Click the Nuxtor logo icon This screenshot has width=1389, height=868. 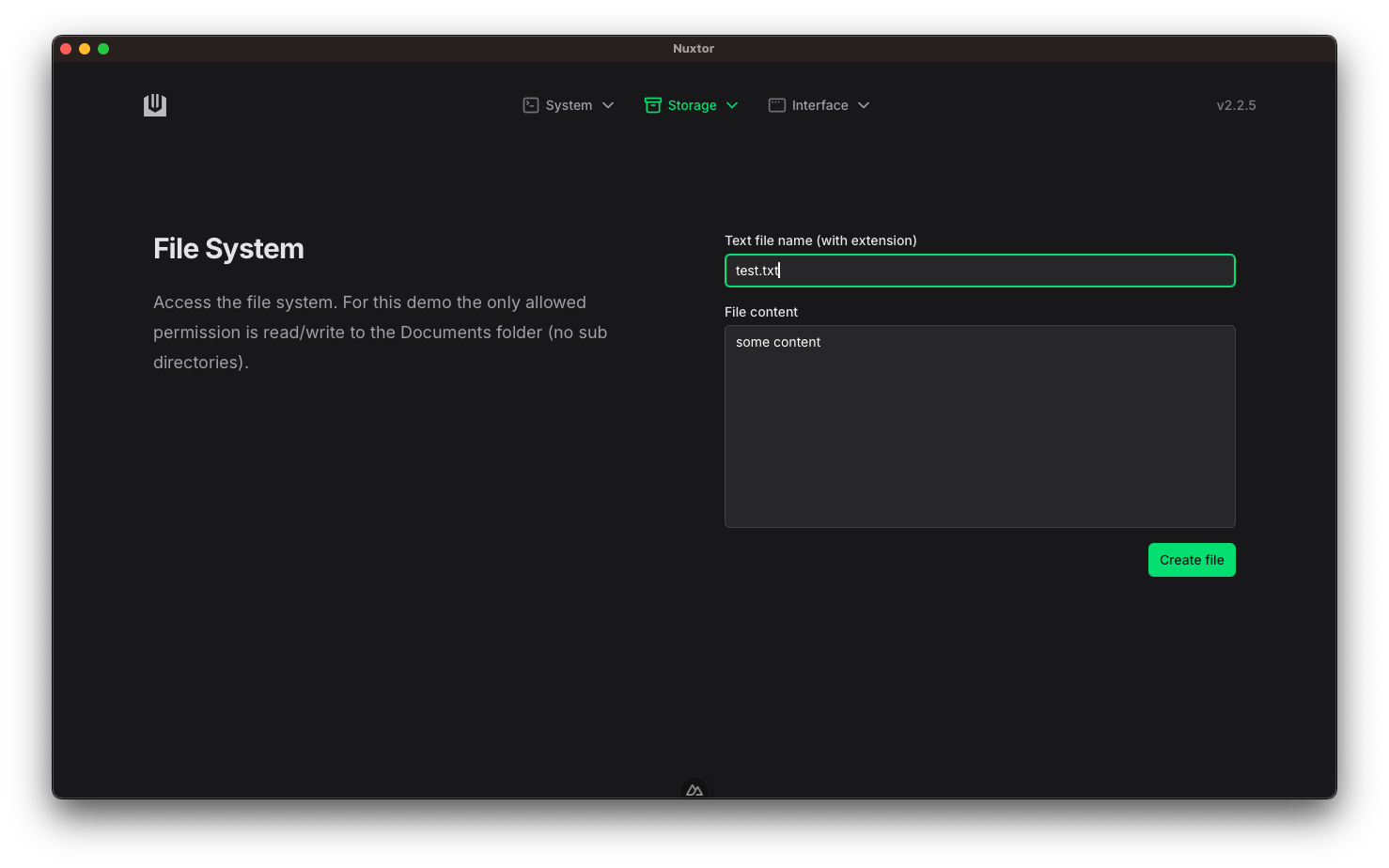[155, 105]
